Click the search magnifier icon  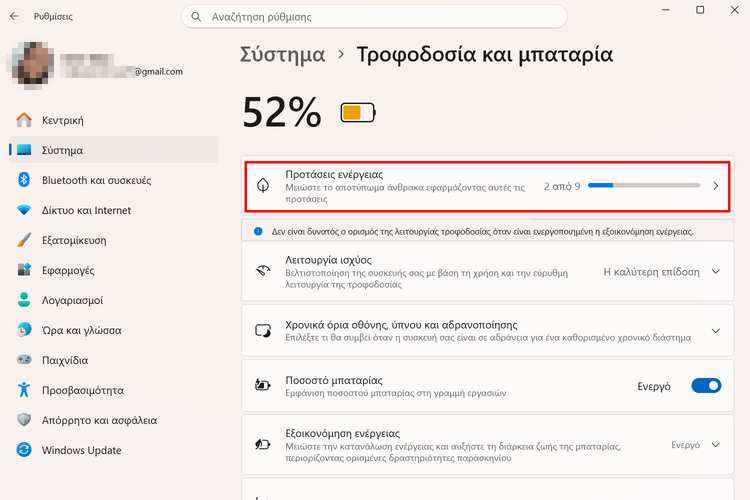(x=197, y=17)
